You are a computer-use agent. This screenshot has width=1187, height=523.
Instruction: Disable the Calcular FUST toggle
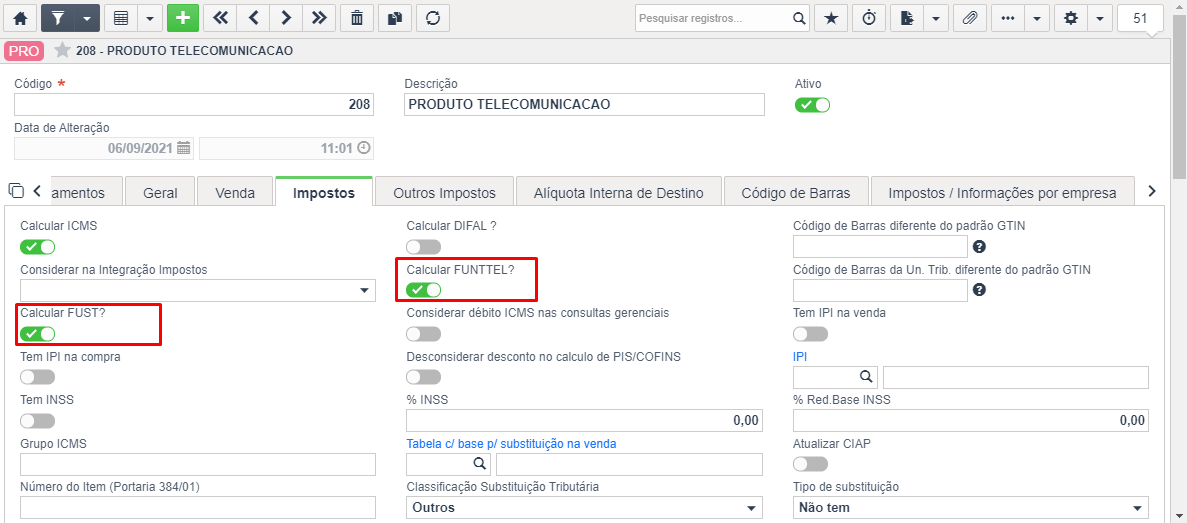(x=38, y=334)
